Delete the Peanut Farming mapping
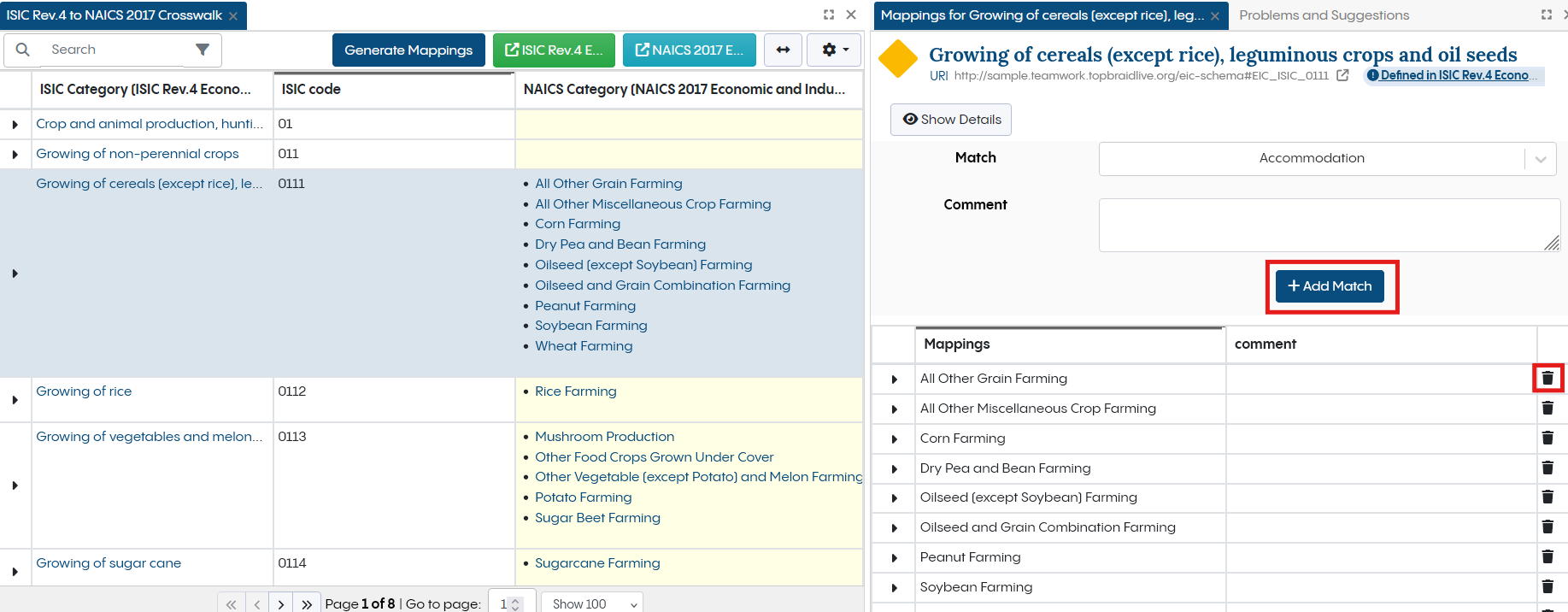The image size is (1568, 612). [1547, 556]
